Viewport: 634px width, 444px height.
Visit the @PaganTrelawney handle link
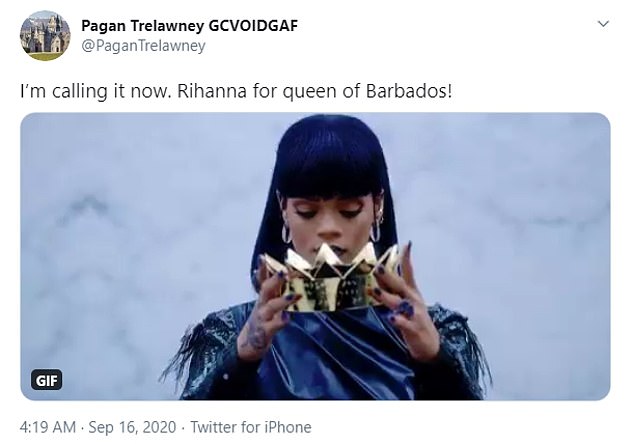tap(144, 46)
